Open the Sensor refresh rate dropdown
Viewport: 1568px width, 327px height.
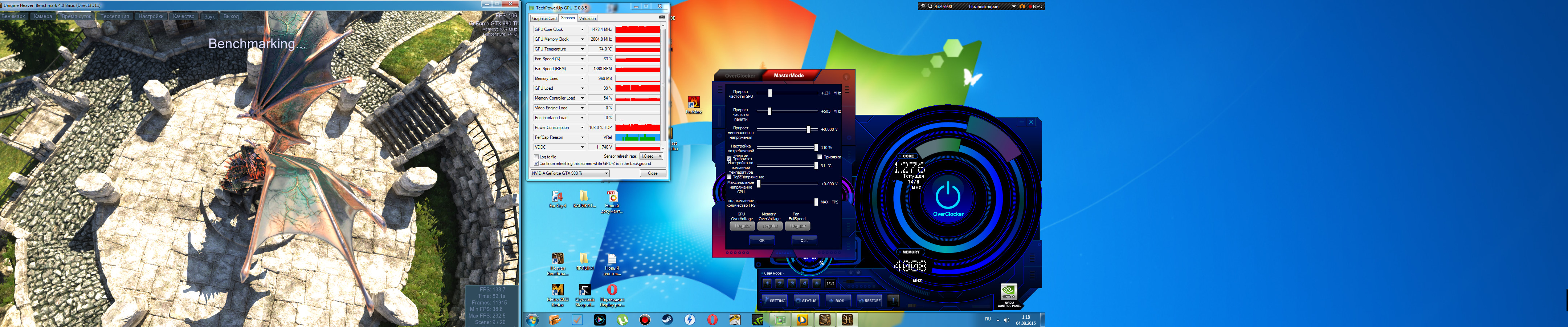651,157
